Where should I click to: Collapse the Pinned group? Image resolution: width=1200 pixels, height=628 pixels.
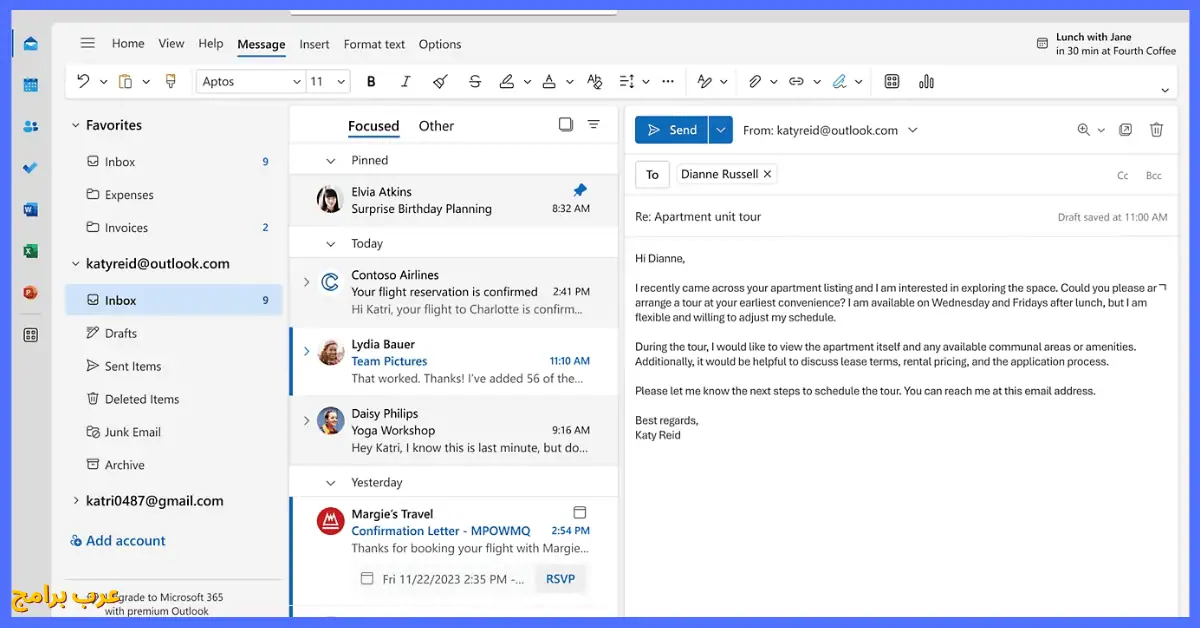331,160
